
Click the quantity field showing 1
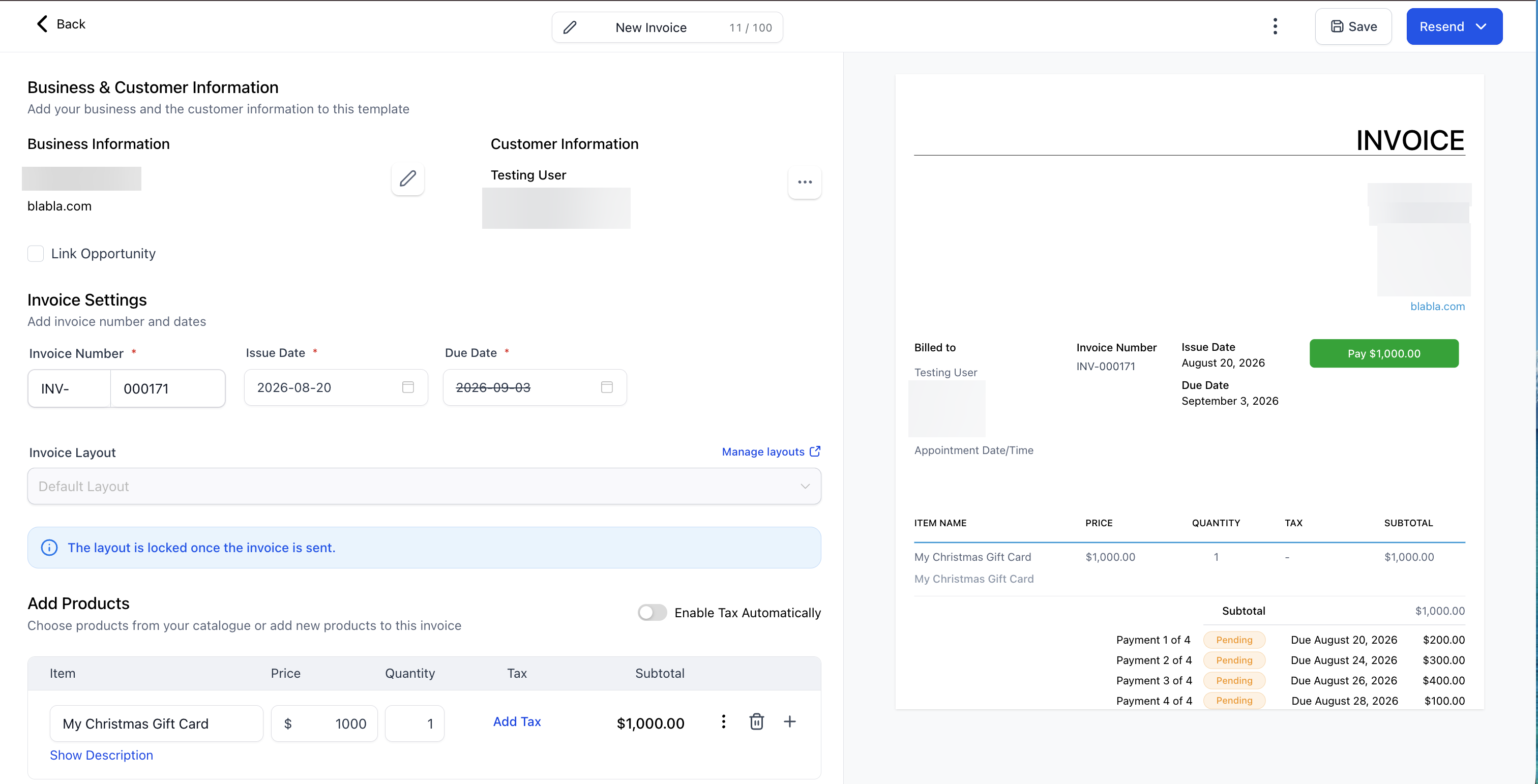coord(415,723)
